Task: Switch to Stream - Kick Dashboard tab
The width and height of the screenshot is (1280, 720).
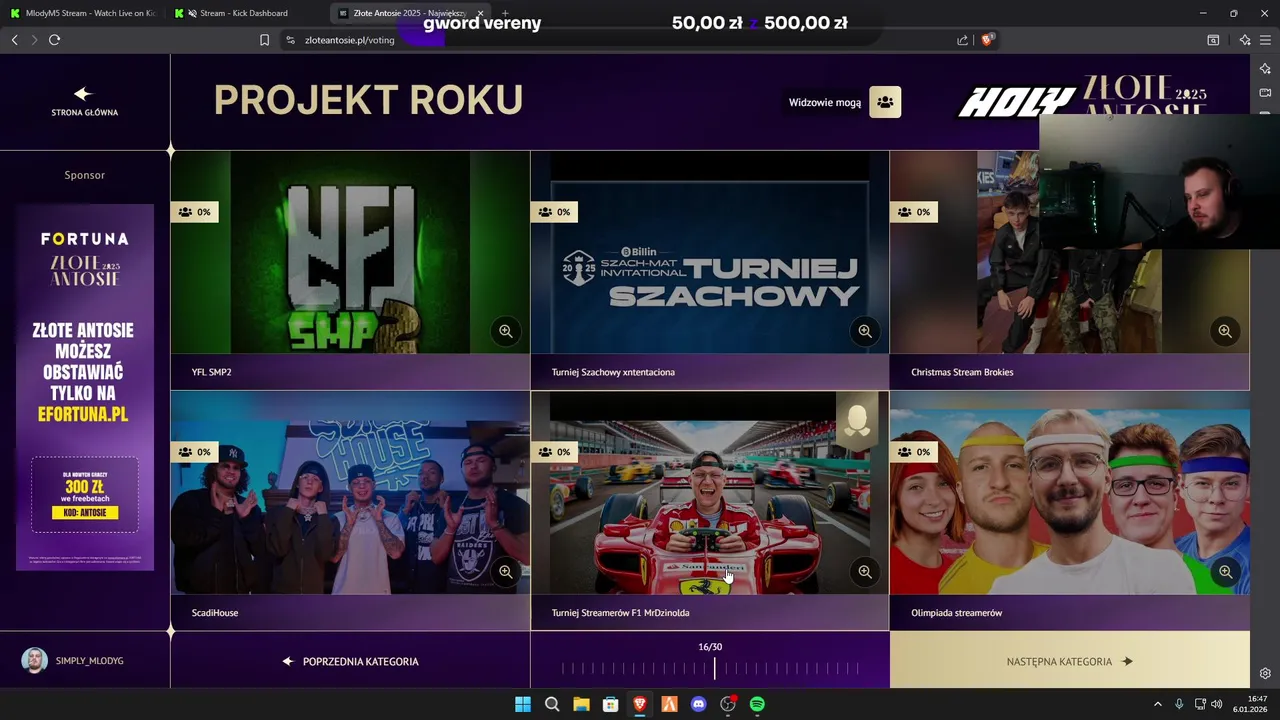Action: point(245,13)
